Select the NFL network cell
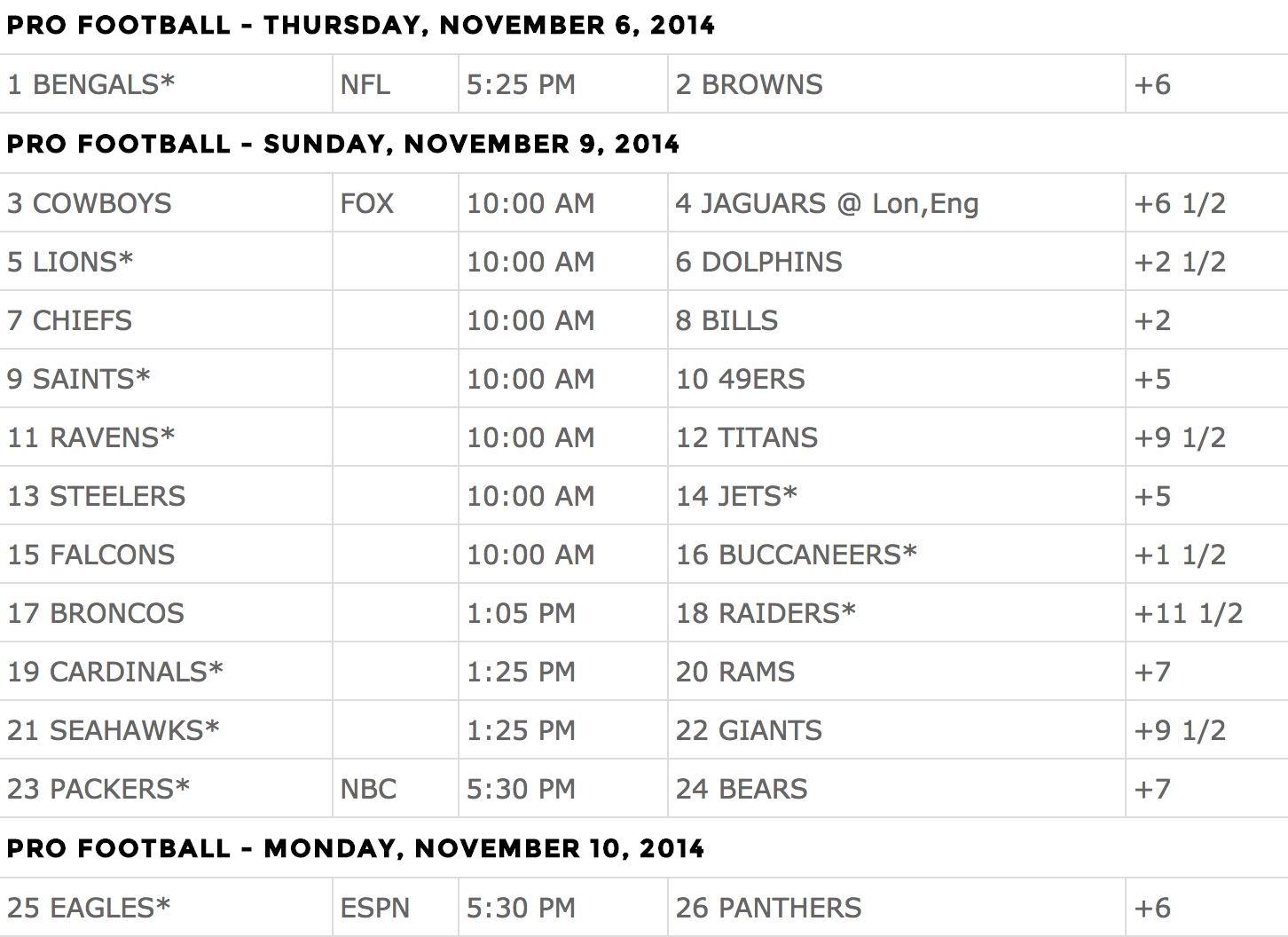 pyautogui.click(x=365, y=84)
